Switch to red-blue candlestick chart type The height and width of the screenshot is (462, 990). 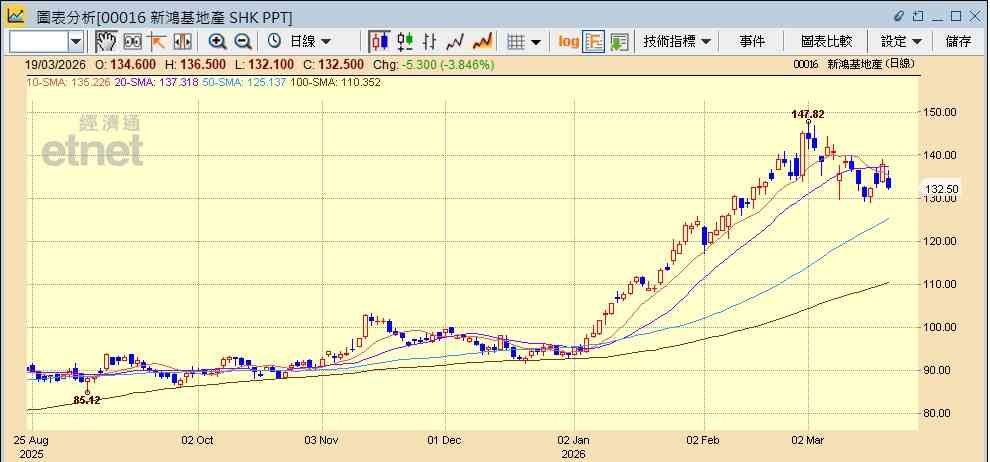pos(379,42)
